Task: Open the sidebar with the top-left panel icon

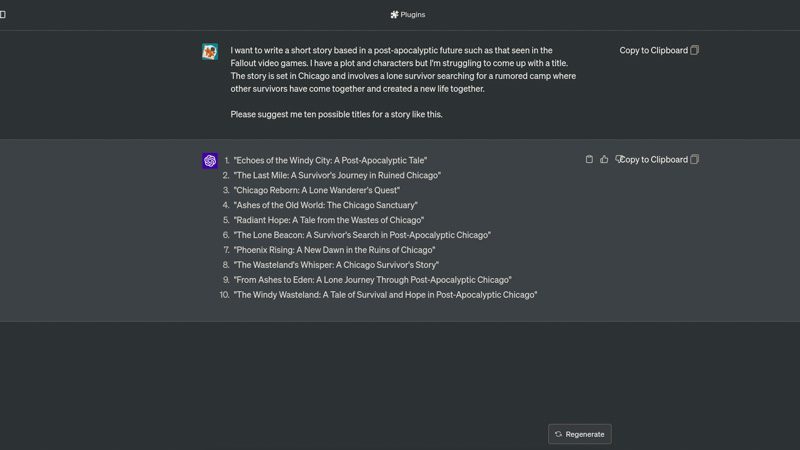Action: click(x=3, y=14)
